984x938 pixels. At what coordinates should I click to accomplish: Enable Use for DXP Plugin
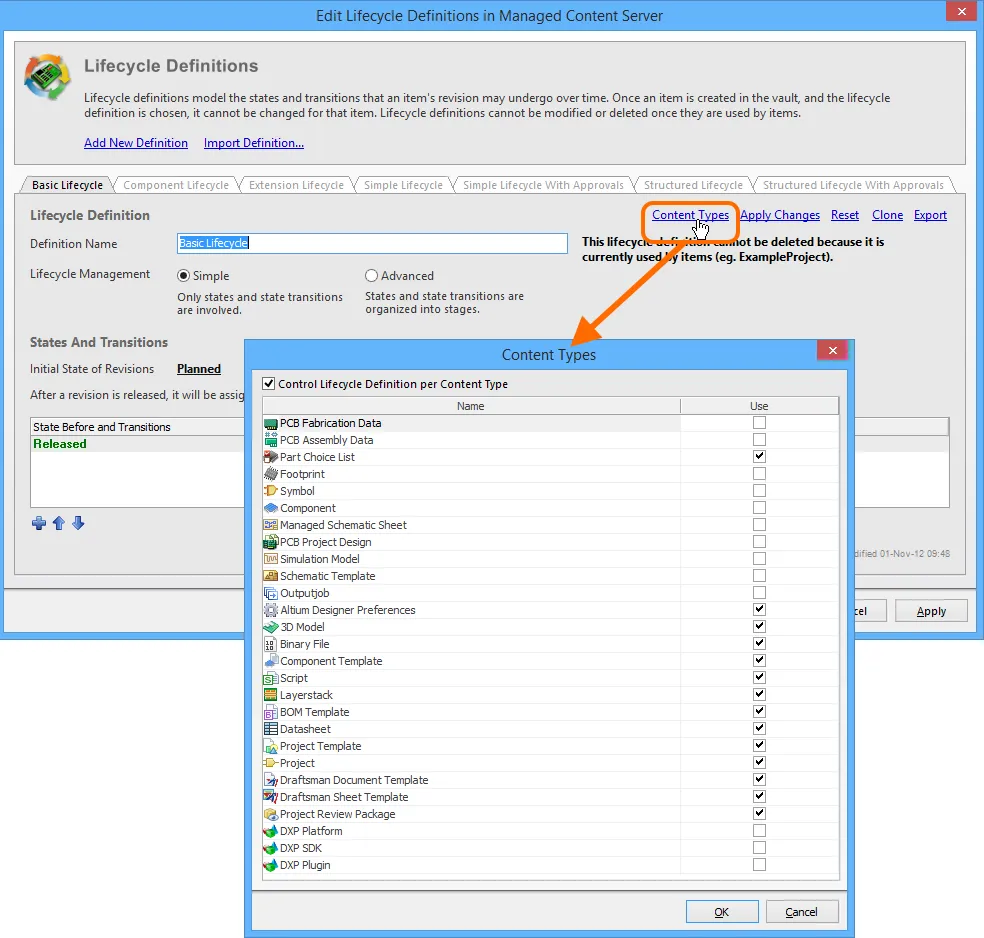tap(759, 865)
